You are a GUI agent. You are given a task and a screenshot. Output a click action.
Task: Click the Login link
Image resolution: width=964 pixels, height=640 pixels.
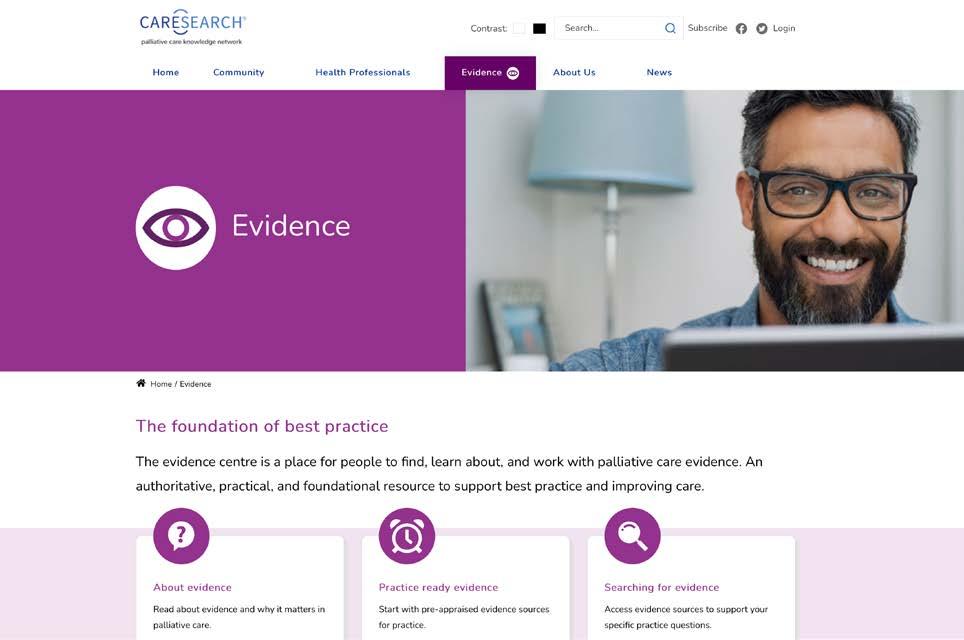784,28
